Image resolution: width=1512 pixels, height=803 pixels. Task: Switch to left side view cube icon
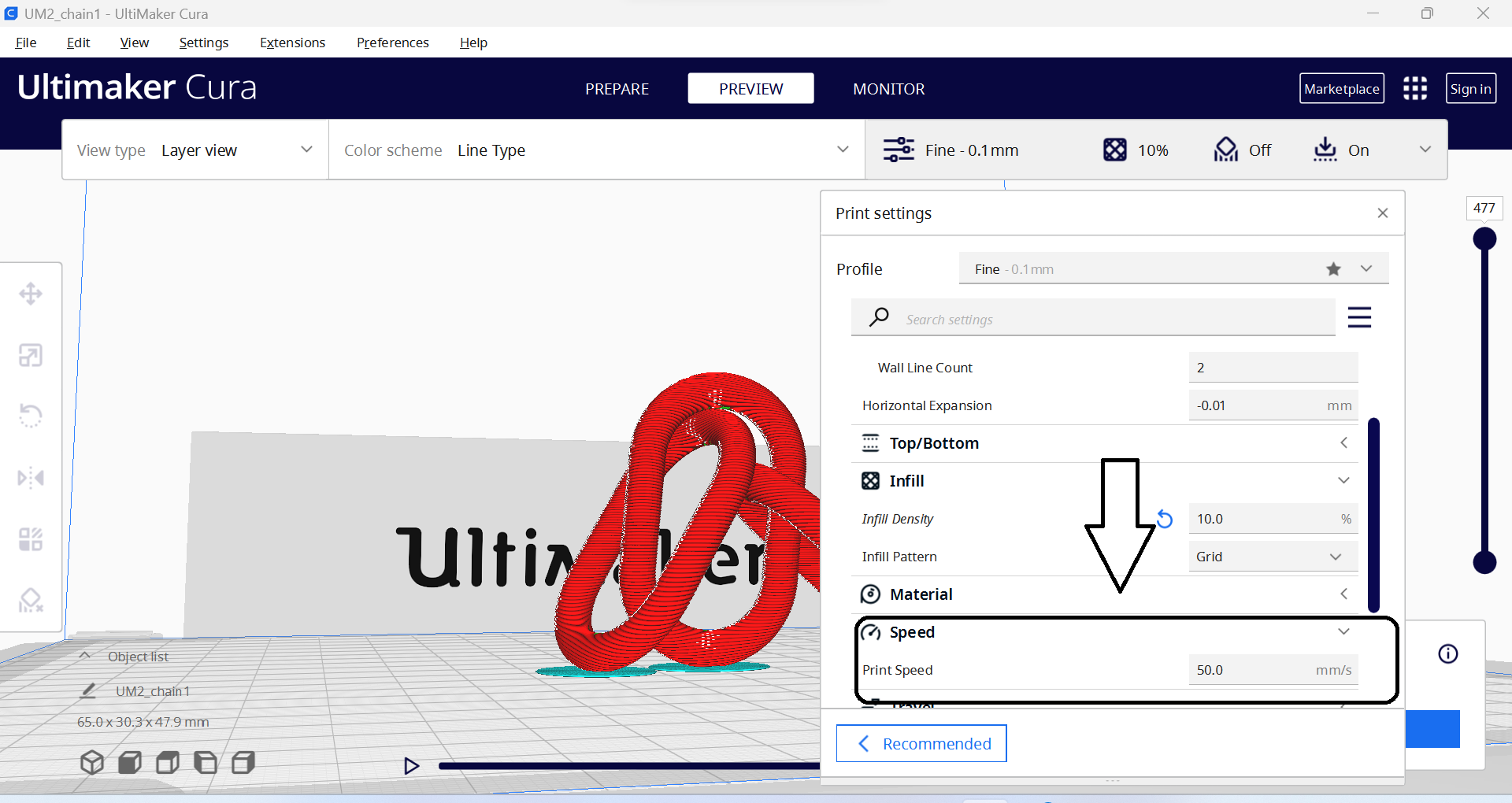point(206,762)
